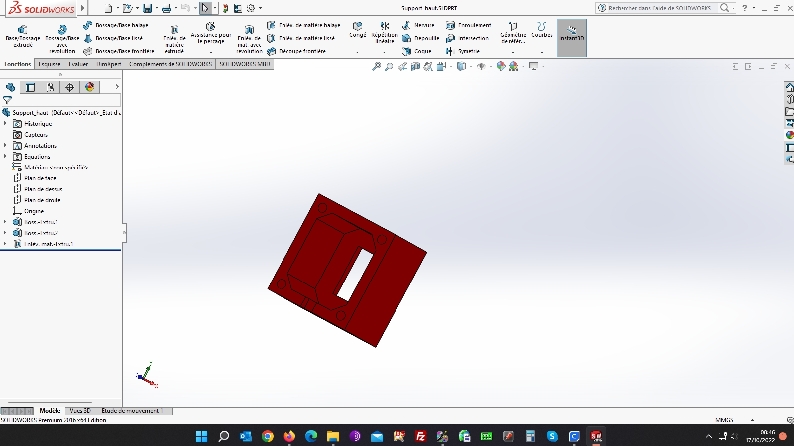Open the DisplayManager appearance tab

89,87
